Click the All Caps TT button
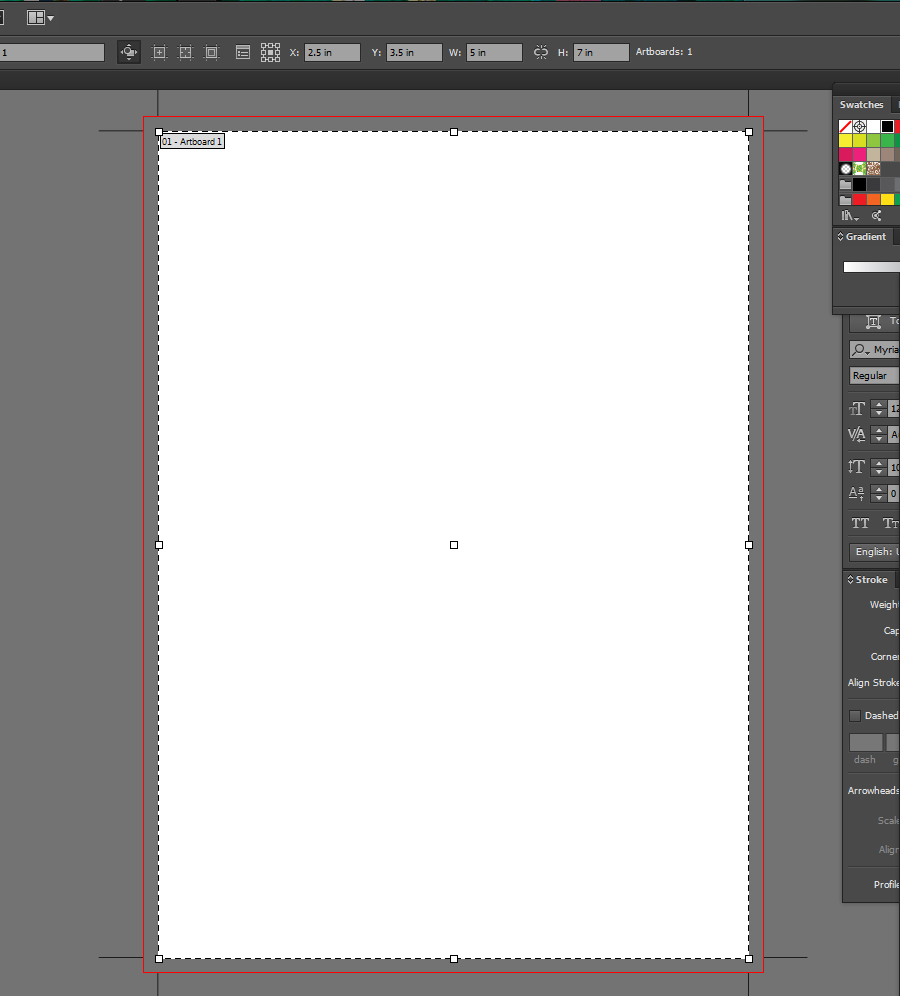This screenshot has height=996, width=900. [x=860, y=523]
